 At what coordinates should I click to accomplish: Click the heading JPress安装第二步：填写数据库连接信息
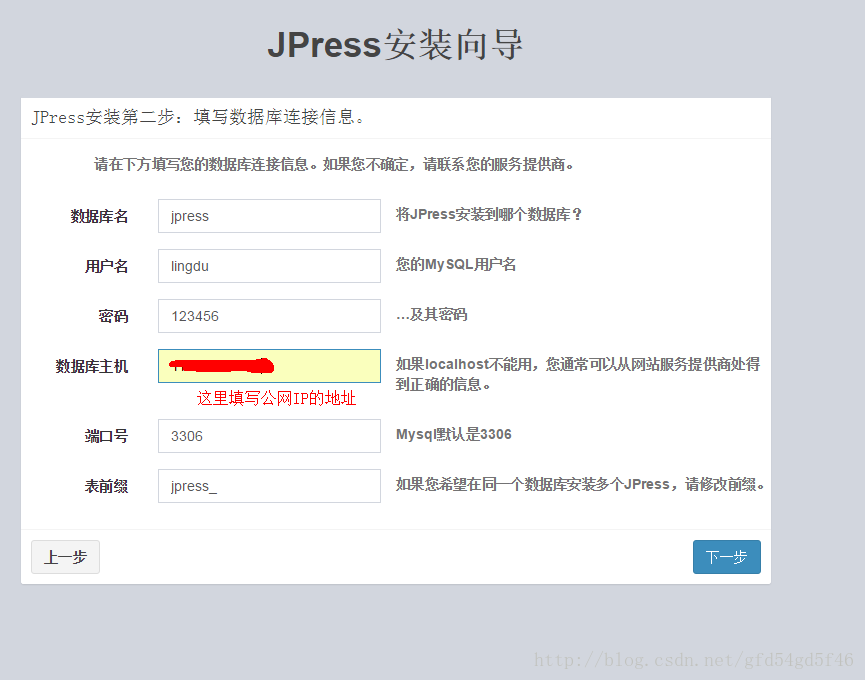click(197, 117)
